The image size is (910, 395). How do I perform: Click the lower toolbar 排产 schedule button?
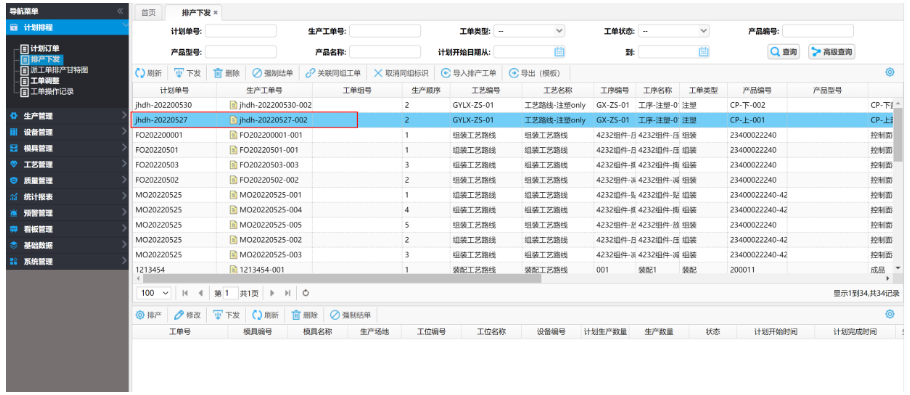click(149, 315)
